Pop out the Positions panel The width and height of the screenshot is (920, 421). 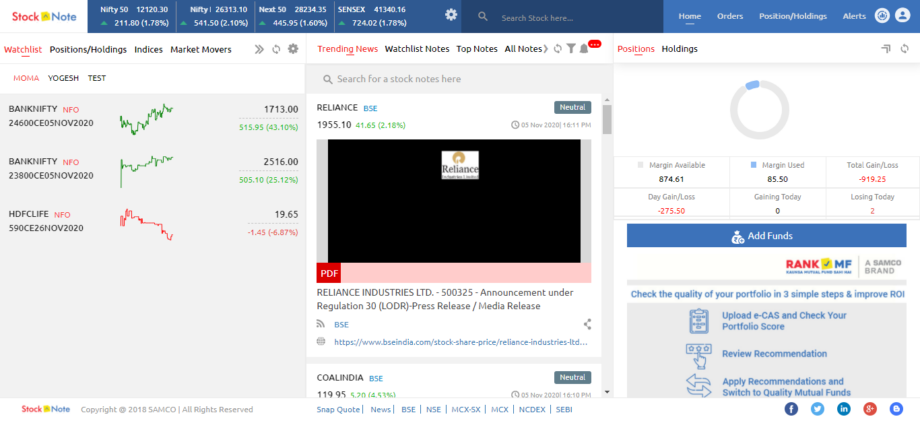tap(886, 49)
